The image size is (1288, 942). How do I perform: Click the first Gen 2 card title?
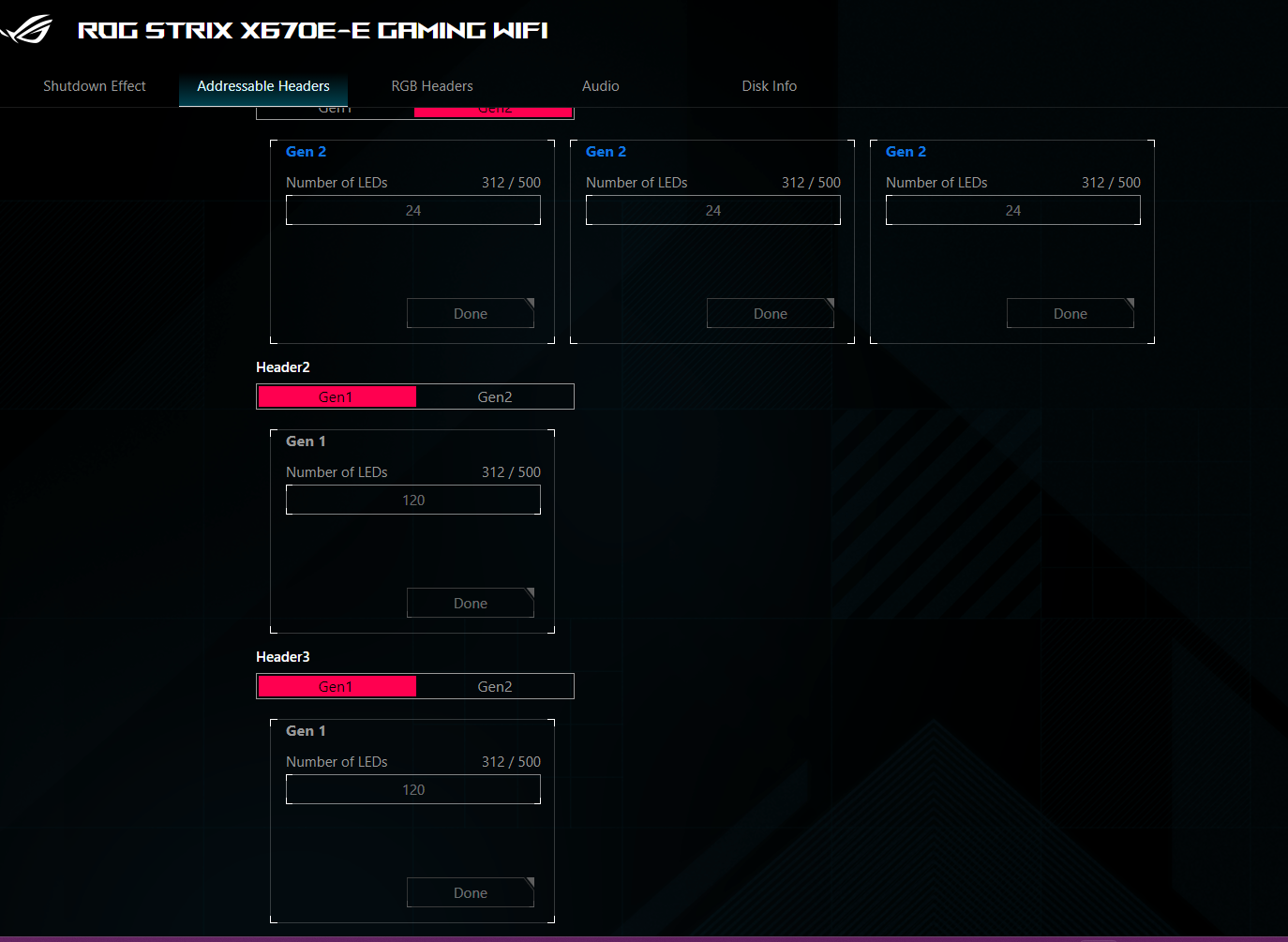click(307, 152)
